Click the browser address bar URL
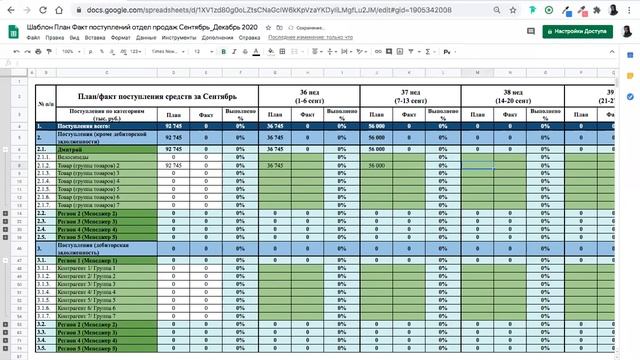Viewport: 640px width, 360px height. point(269,10)
